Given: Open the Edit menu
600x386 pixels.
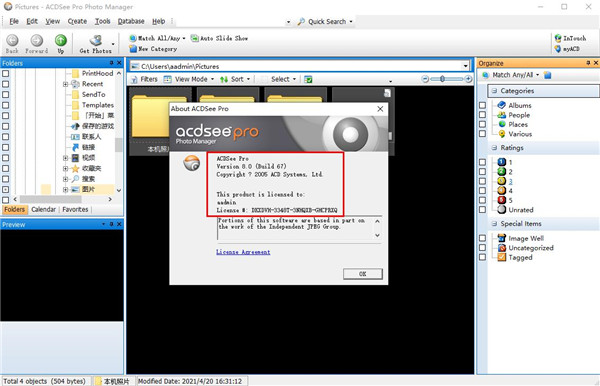Looking at the screenshot, I should coord(32,21).
